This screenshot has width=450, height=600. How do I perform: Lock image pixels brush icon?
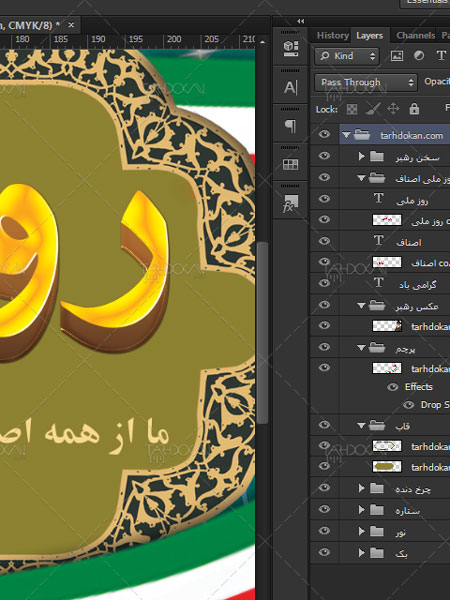373,109
